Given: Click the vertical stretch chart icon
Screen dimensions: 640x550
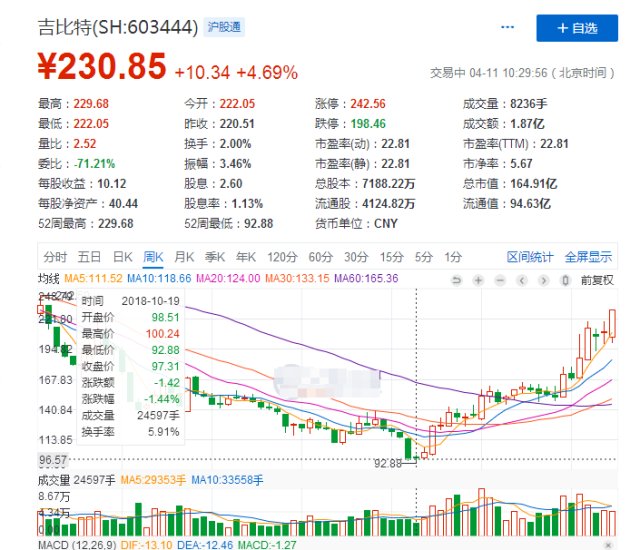Looking at the screenshot, I should (x=565, y=280).
